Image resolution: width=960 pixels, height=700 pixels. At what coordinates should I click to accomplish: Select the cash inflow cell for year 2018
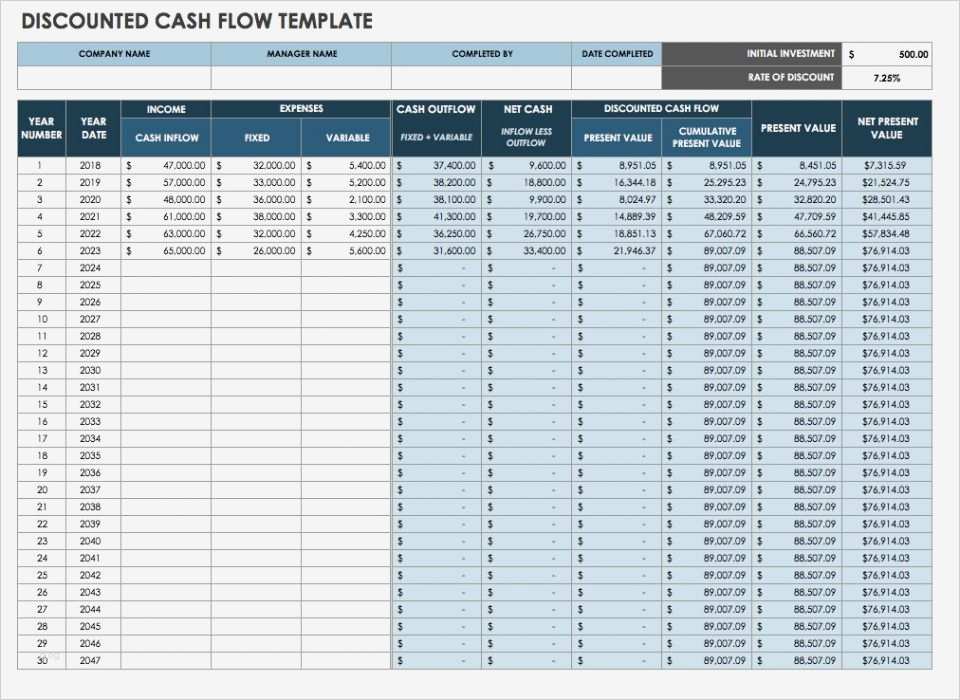tap(166, 165)
